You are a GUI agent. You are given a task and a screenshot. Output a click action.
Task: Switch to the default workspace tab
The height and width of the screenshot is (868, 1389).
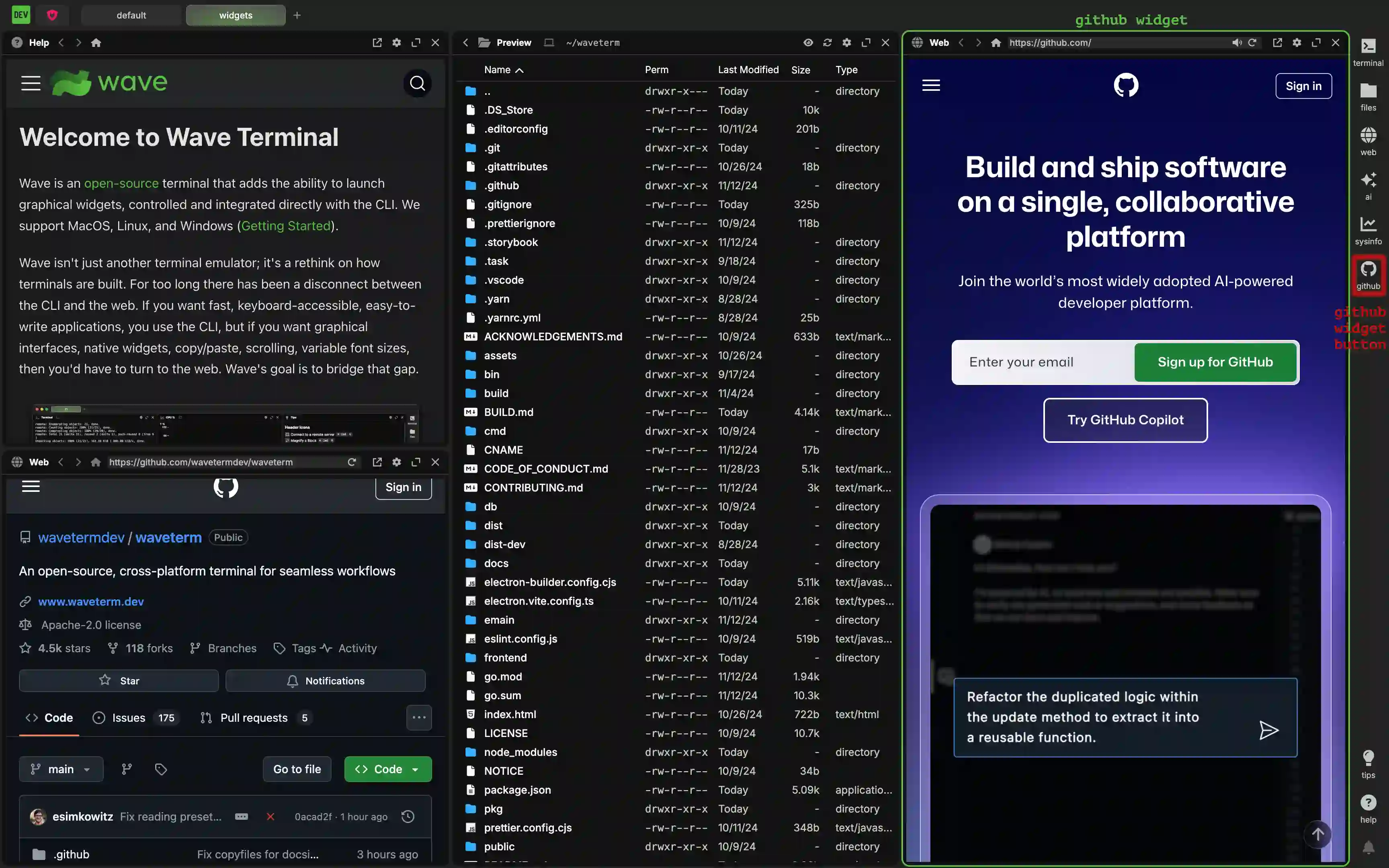(x=131, y=16)
